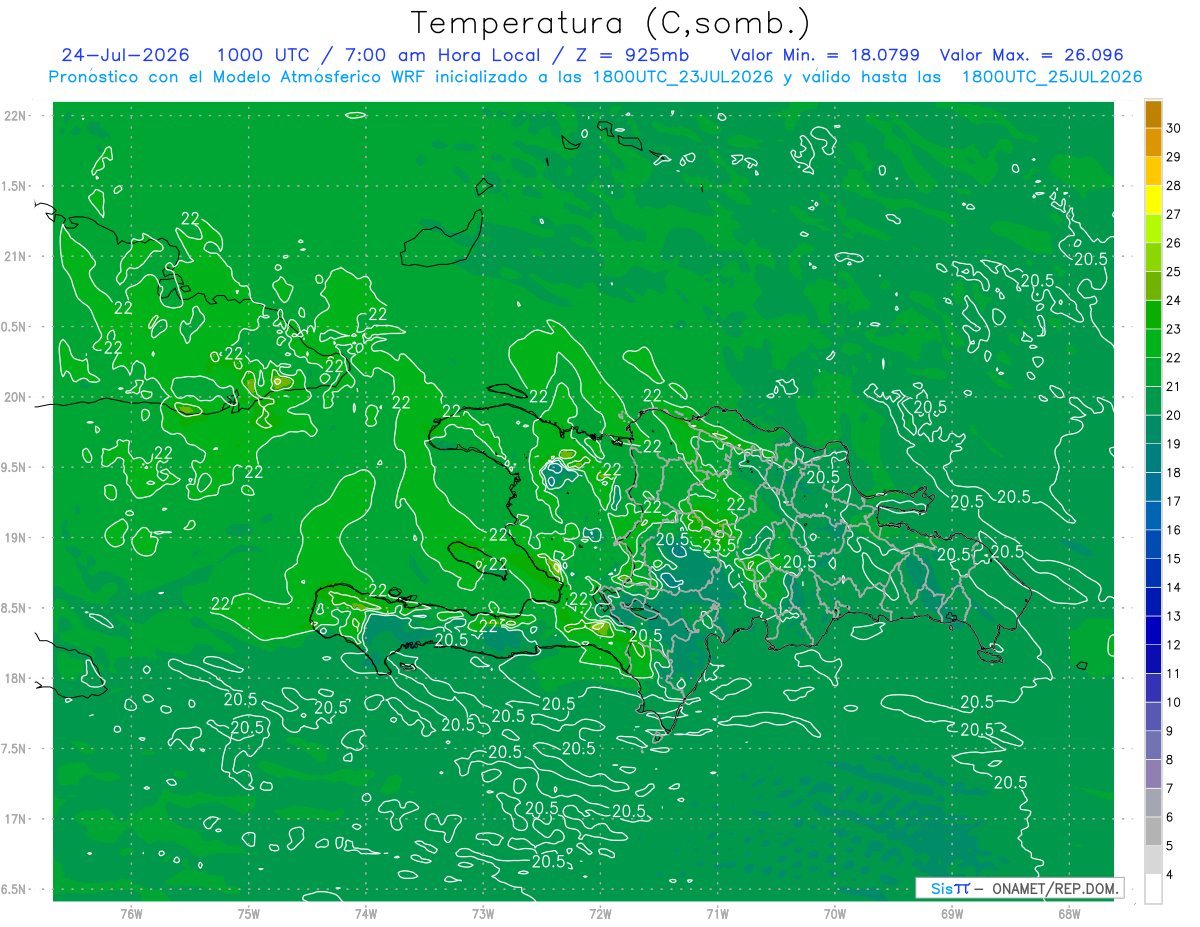Click the "11" label on the color scale

[1174, 673]
